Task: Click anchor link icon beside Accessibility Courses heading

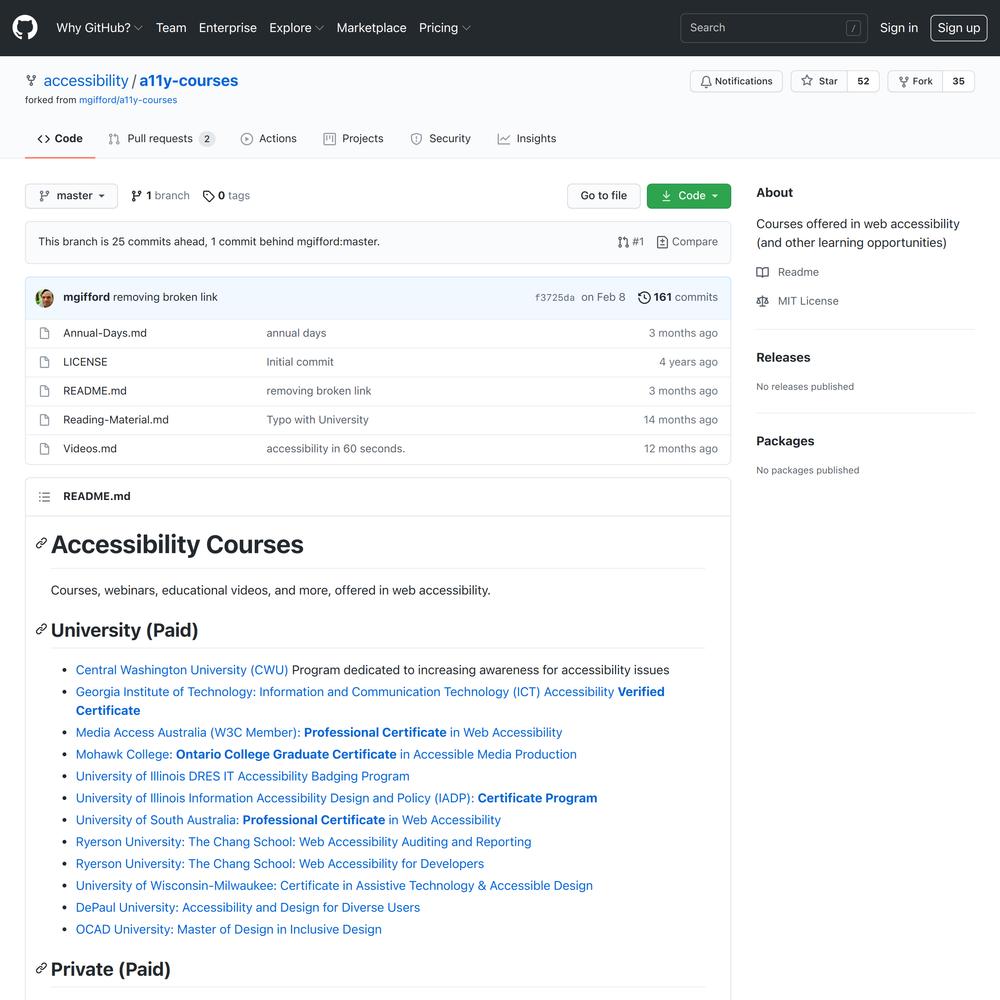Action: tap(41, 543)
